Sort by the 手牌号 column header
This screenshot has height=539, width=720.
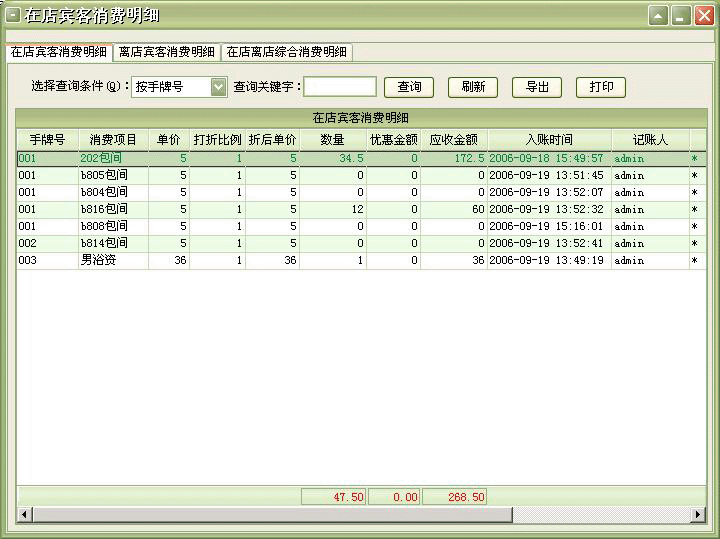click(47, 140)
